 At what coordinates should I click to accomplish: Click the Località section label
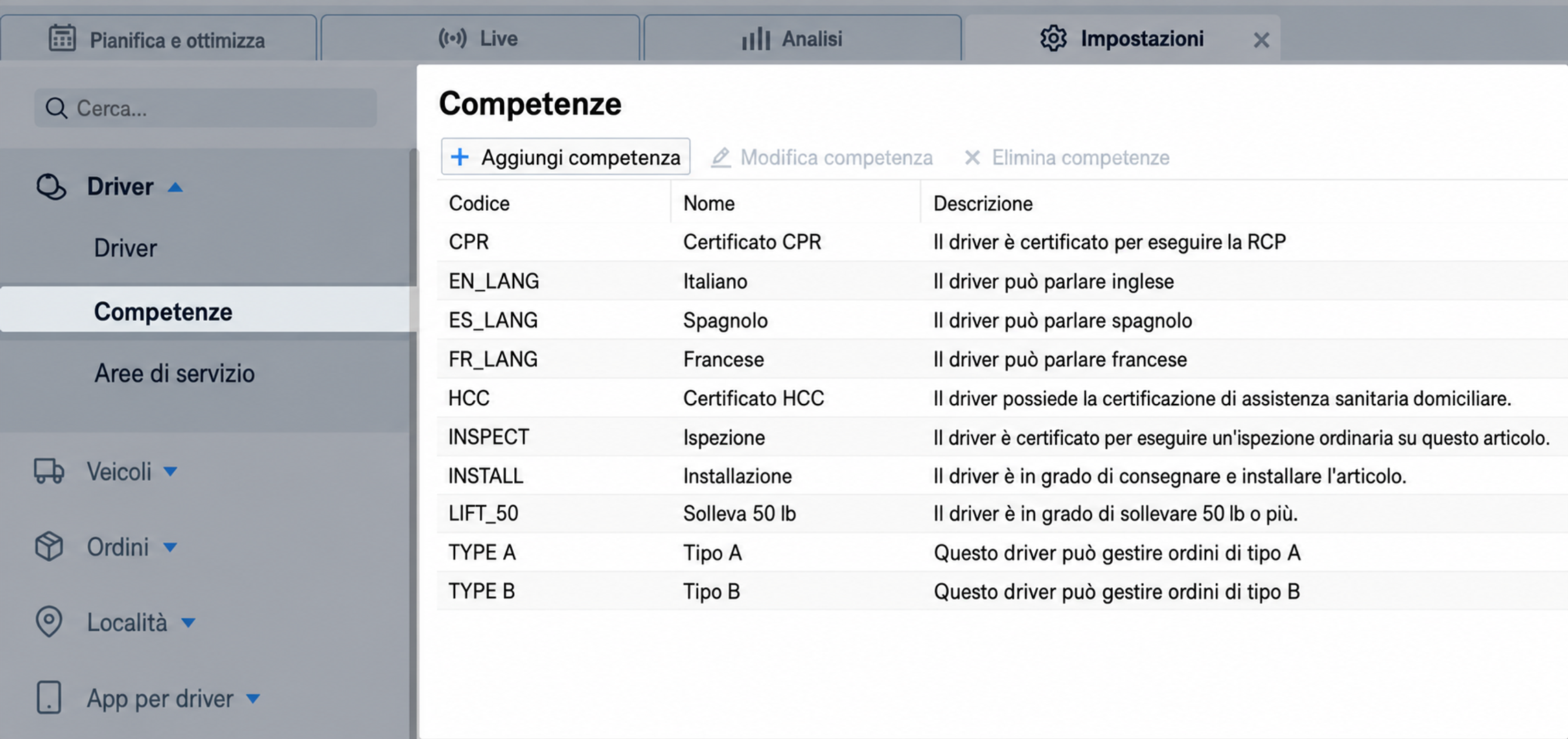[127, 622]
